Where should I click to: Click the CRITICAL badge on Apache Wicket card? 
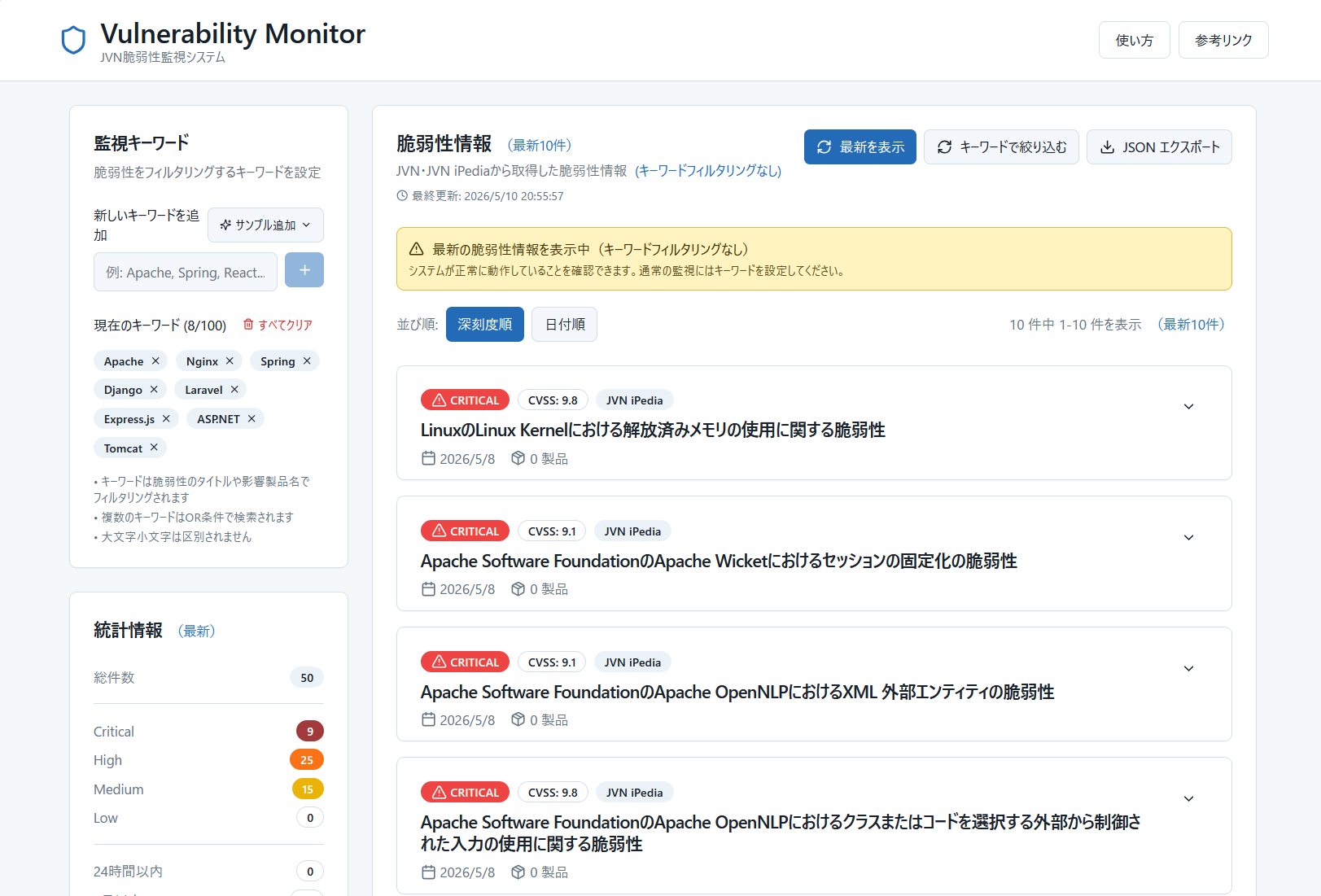[465, 531]
